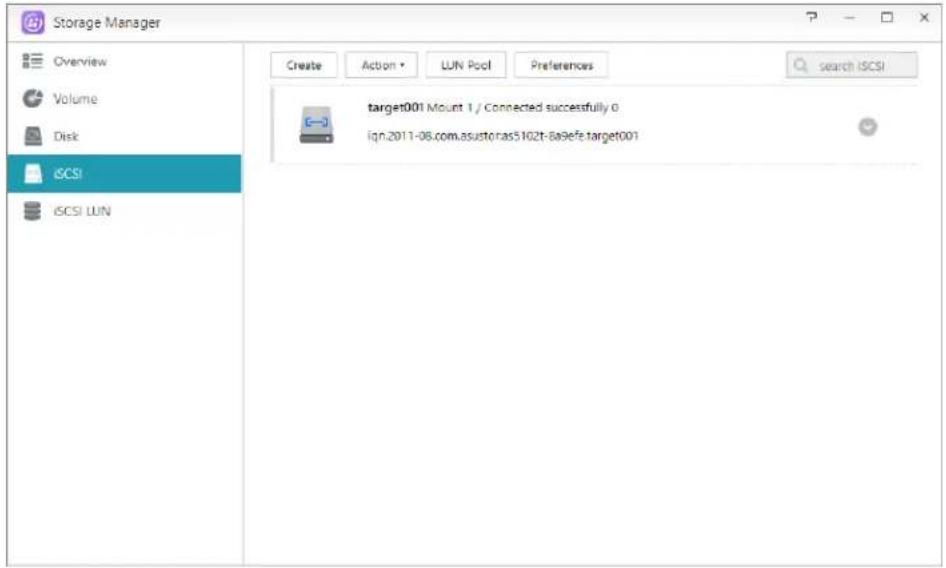Close the Storage Manager window
Viewport: 946px width, 568px height.
[x=924, y=18]
